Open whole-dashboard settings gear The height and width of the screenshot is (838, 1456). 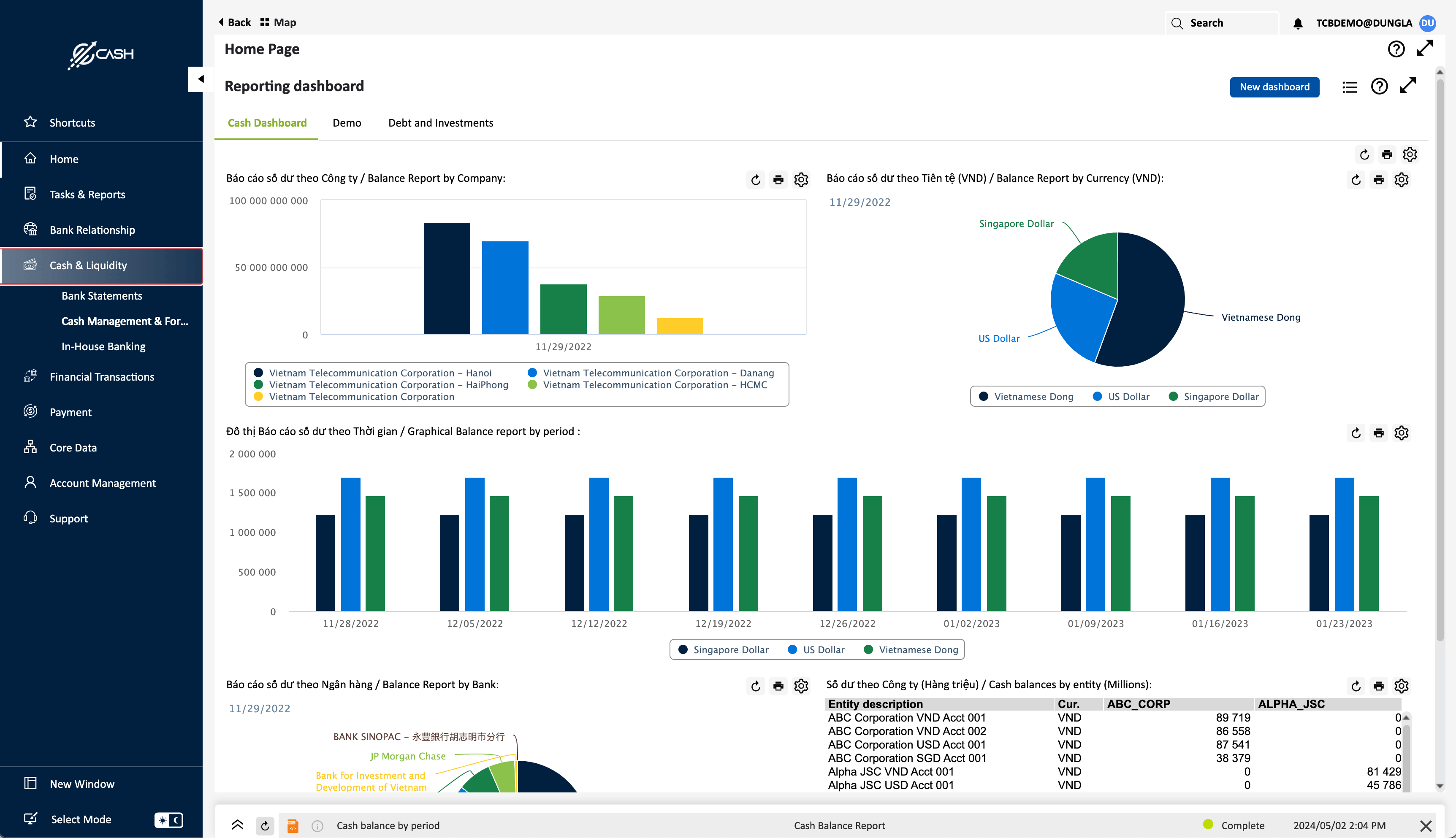point(1410,154)
